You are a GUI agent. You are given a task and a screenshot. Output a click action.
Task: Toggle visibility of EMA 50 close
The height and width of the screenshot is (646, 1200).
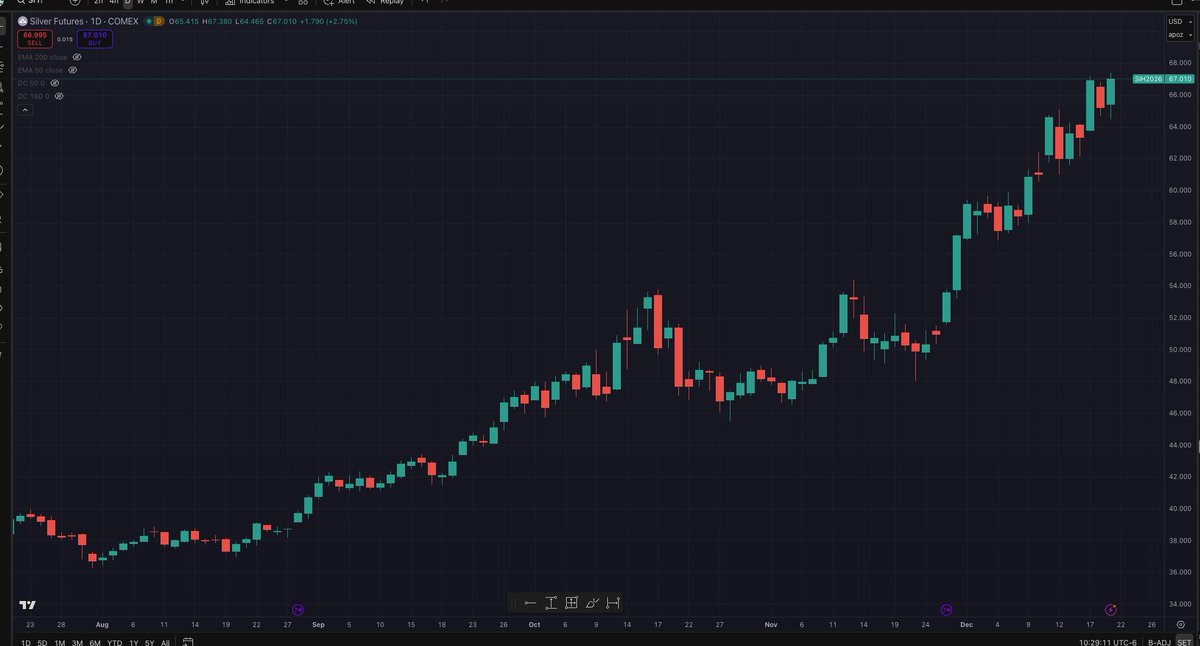coord(73,70)
